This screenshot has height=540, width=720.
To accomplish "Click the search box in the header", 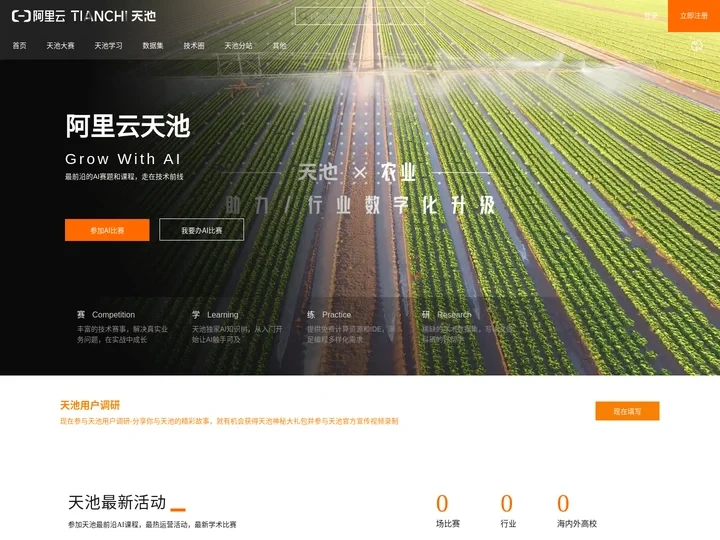I will coord(360,16).
